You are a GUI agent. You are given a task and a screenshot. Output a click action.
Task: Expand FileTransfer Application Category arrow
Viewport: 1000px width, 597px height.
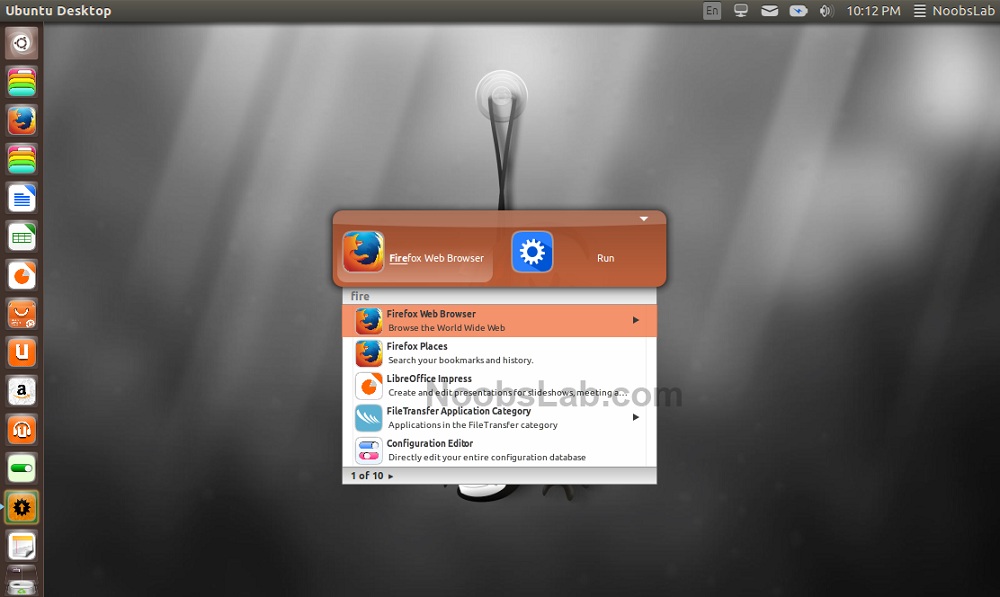(x=635, y=417)
